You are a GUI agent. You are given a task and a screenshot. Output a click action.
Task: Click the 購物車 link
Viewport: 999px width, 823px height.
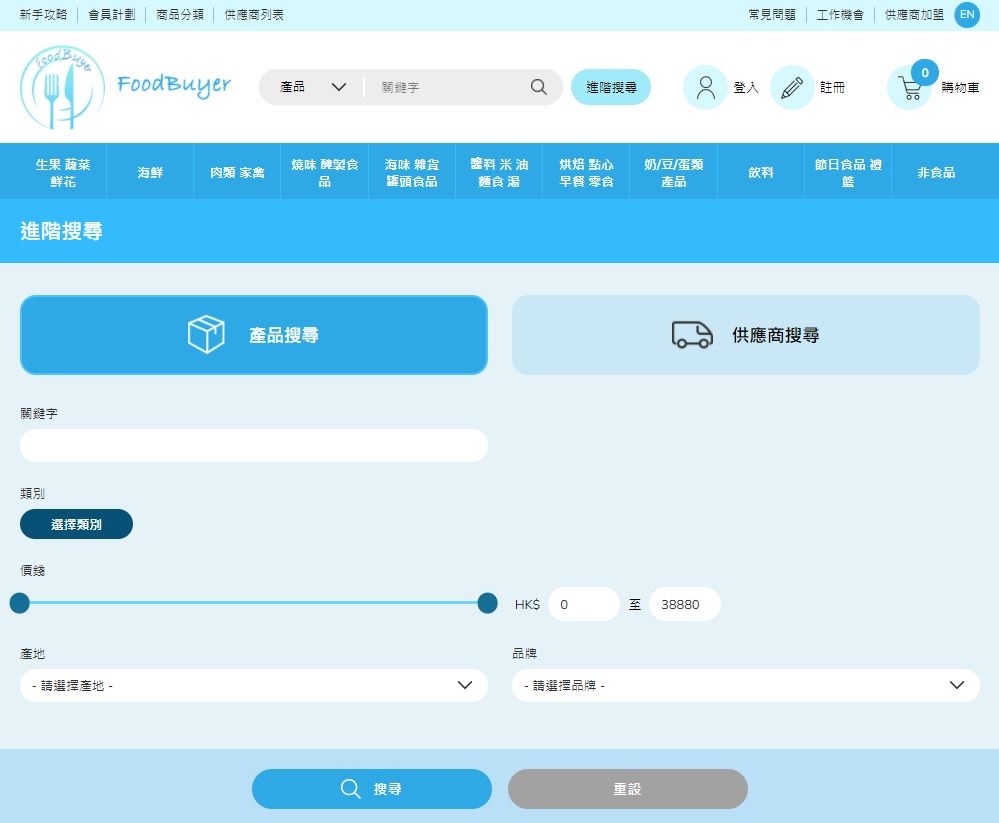(x=960, y=87)
